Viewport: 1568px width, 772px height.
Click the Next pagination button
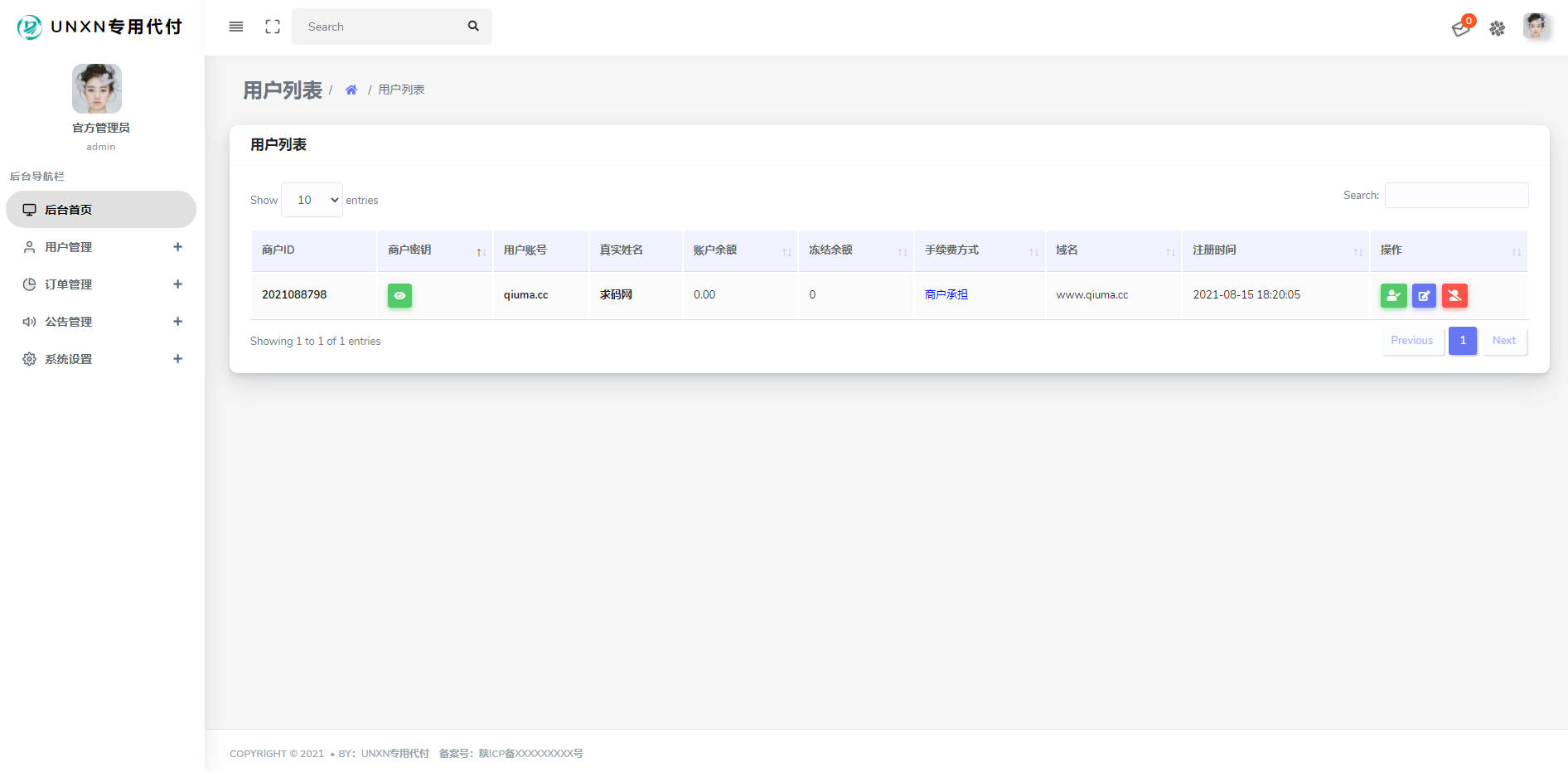1503,341
